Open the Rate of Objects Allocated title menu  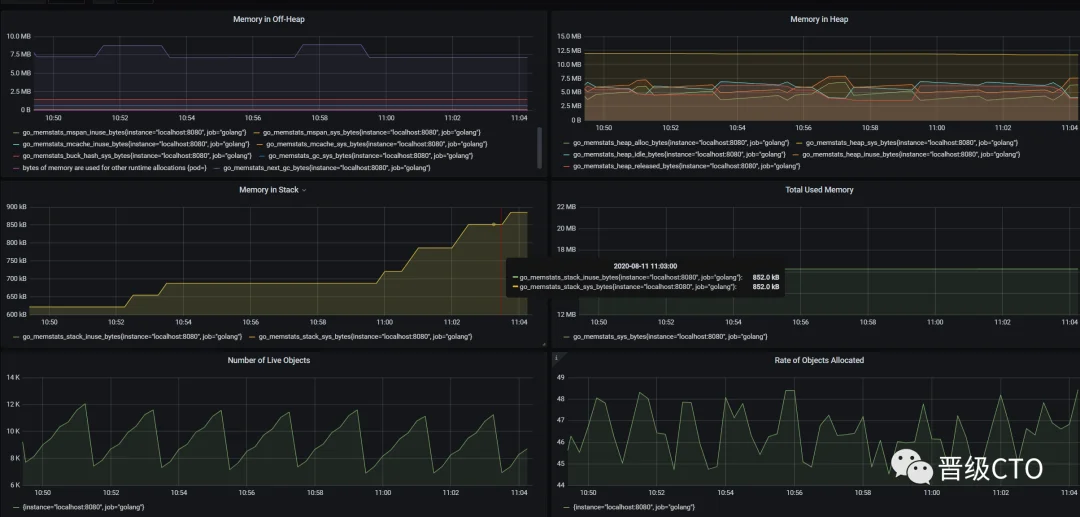[x=818, y=360]
